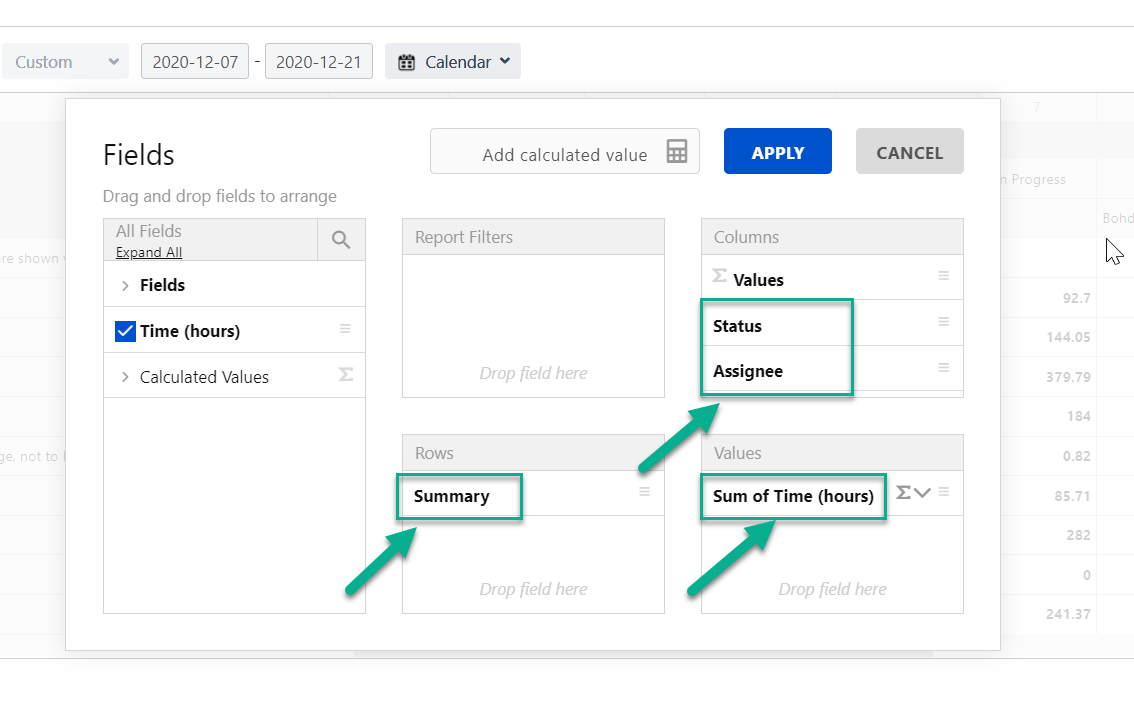Screen dimensions: 1134x711
Task: Click the drag handle next to Time (hours)
Action: [345, 329]
